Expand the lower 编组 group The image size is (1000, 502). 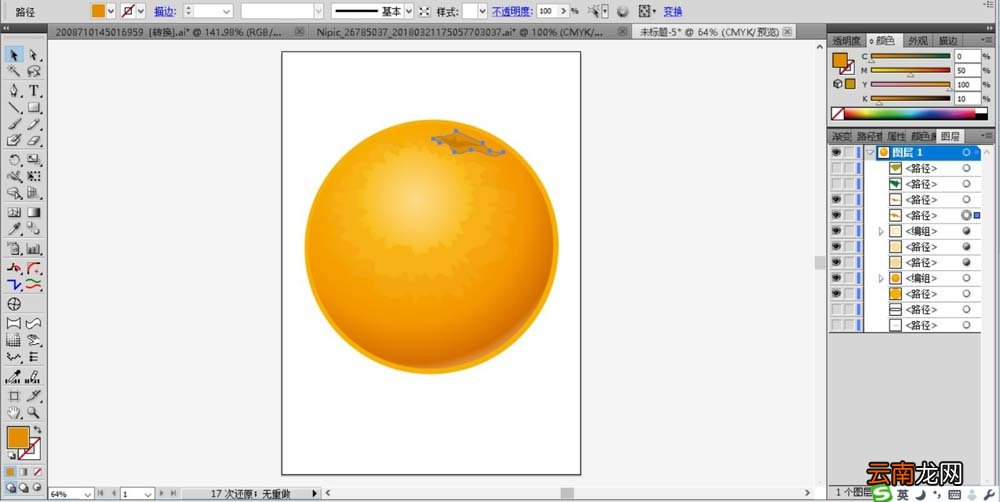tap(881, 279)
